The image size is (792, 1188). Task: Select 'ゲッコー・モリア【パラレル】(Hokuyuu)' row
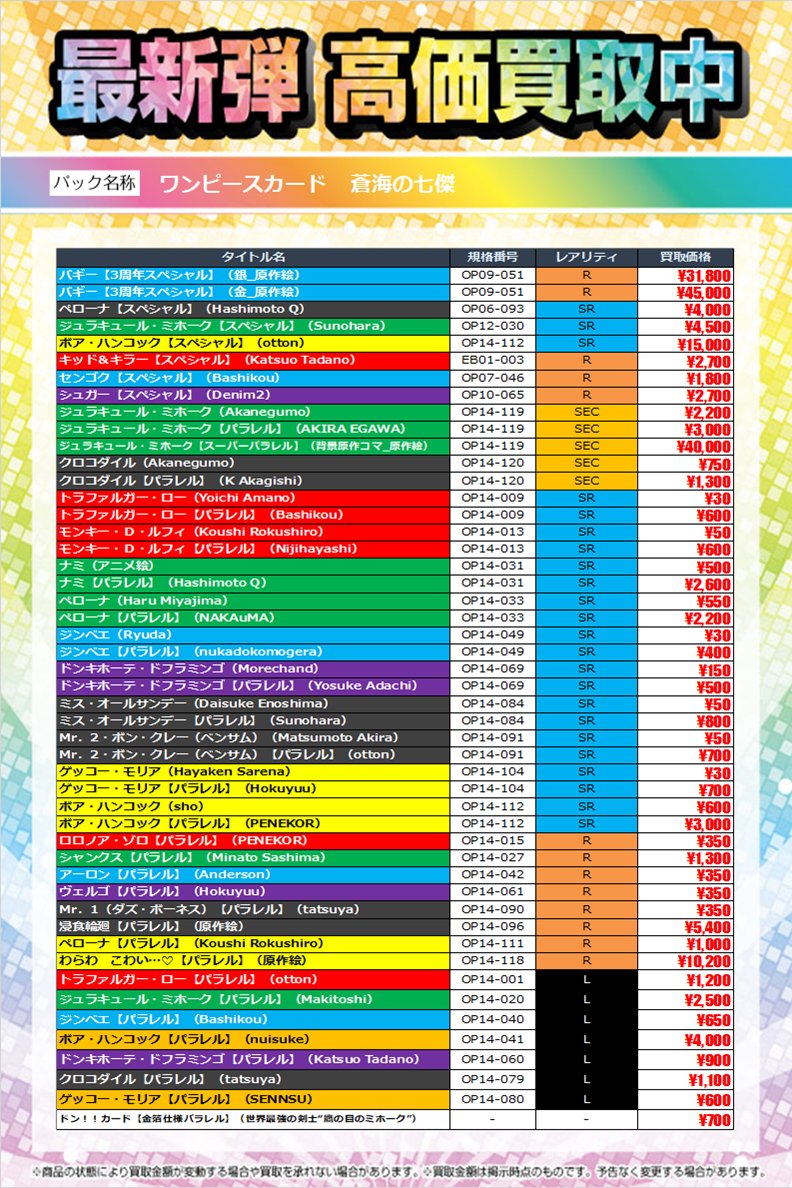395,789
